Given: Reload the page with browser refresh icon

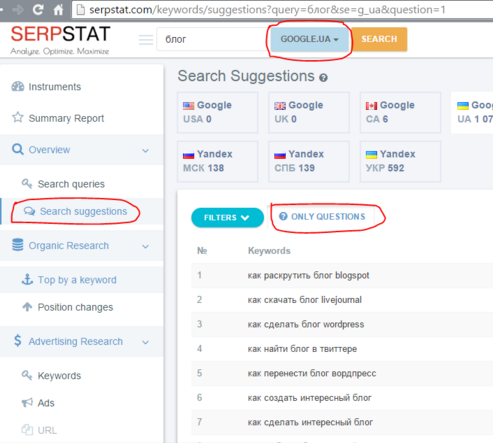Looking at the screenshot, I should point(38,9).
